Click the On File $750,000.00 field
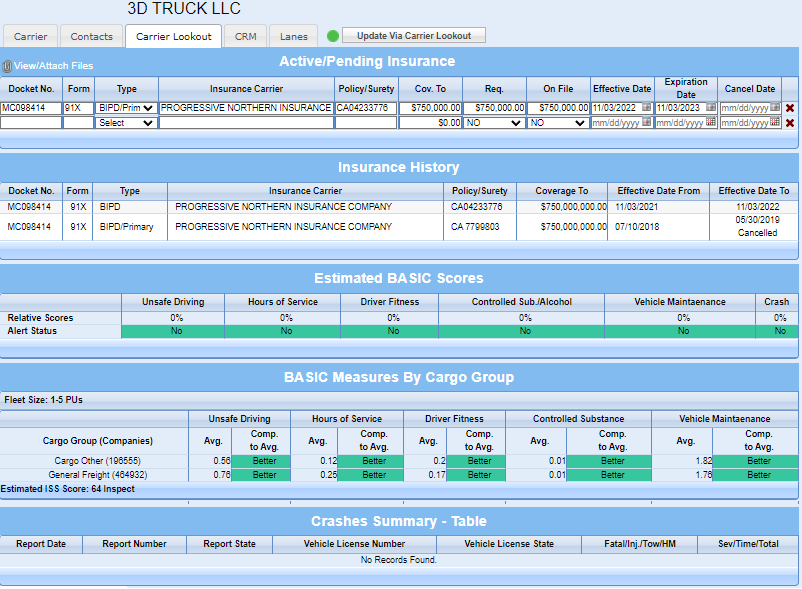The width and height of the screenshot is (802, 589). point(558,108)
